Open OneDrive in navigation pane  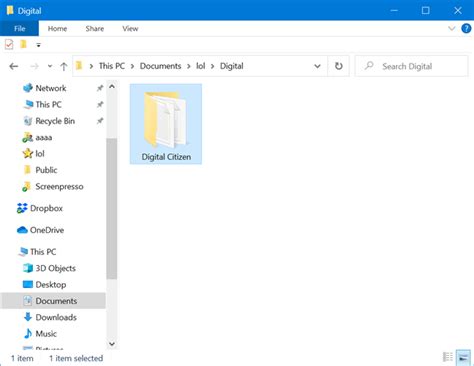click(x=47, y=230)
